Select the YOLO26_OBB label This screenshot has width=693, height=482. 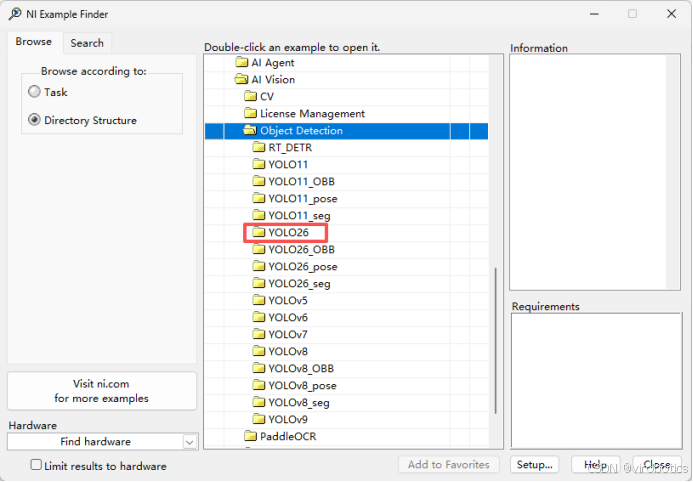tap(301, 250)
